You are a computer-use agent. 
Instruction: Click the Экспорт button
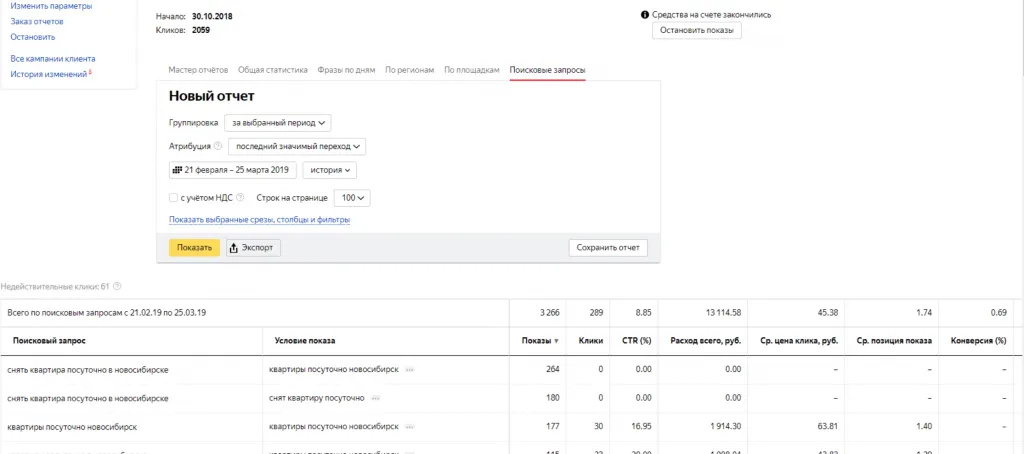click(253, 248)
